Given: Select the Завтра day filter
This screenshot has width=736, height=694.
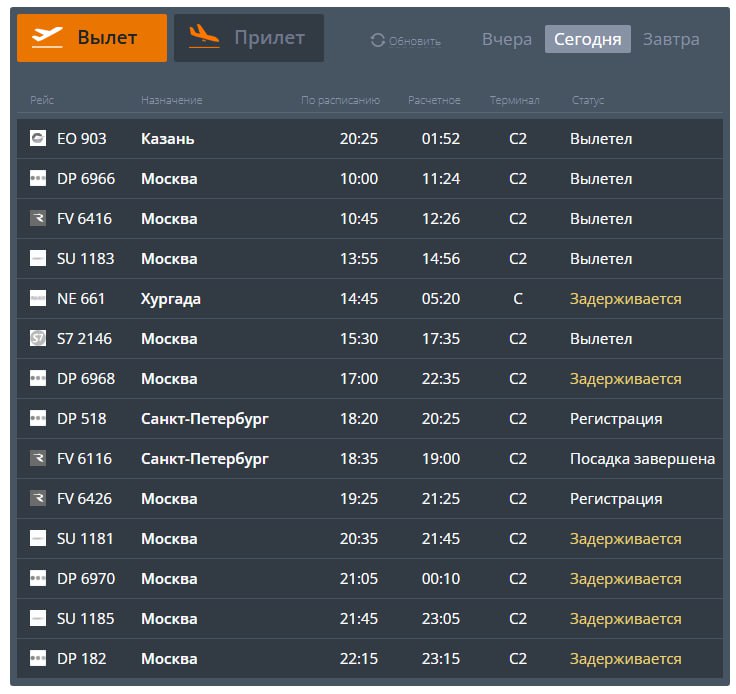Looking at the screenshot, I should (x=670, y=40).
